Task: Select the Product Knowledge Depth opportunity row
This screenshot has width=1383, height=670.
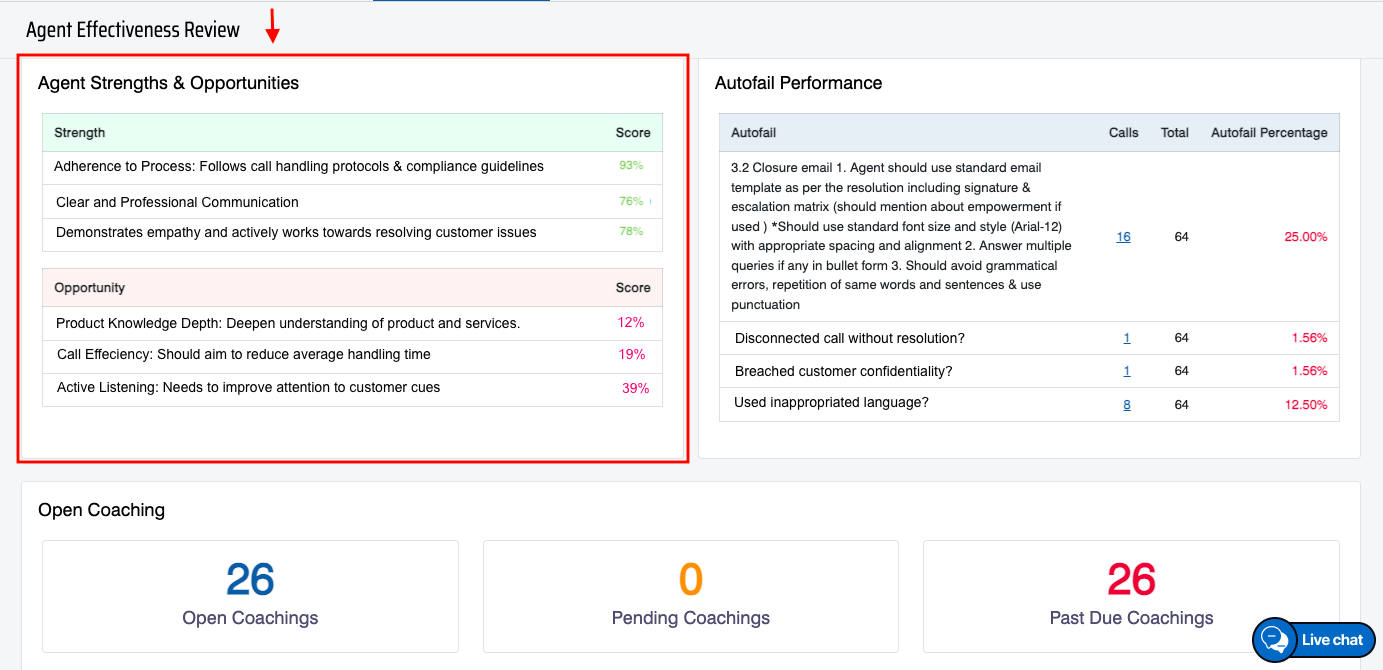Action: point(288,323)
